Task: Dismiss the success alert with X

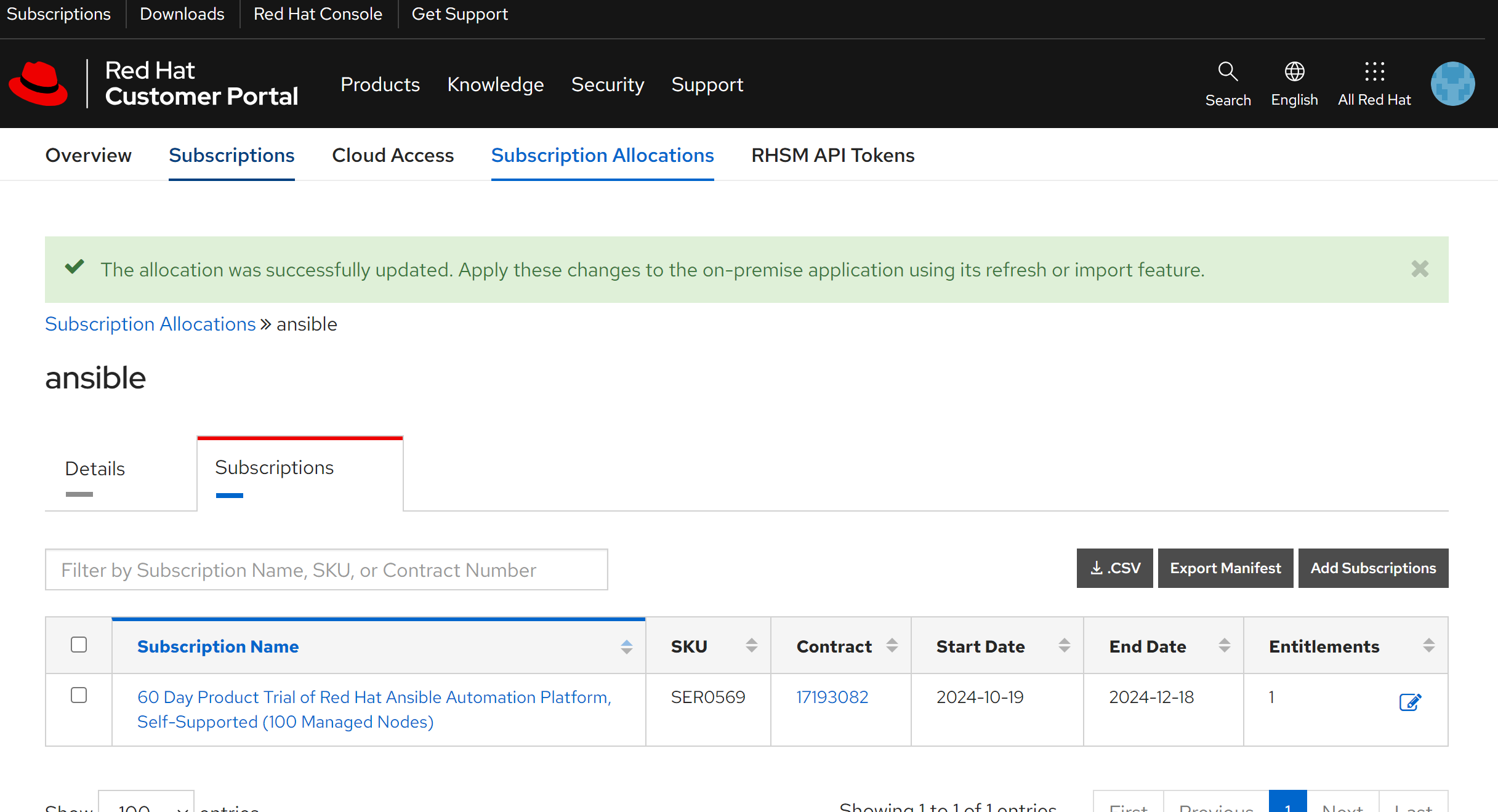Action: pyautogui.click(x=1419, y=269)
